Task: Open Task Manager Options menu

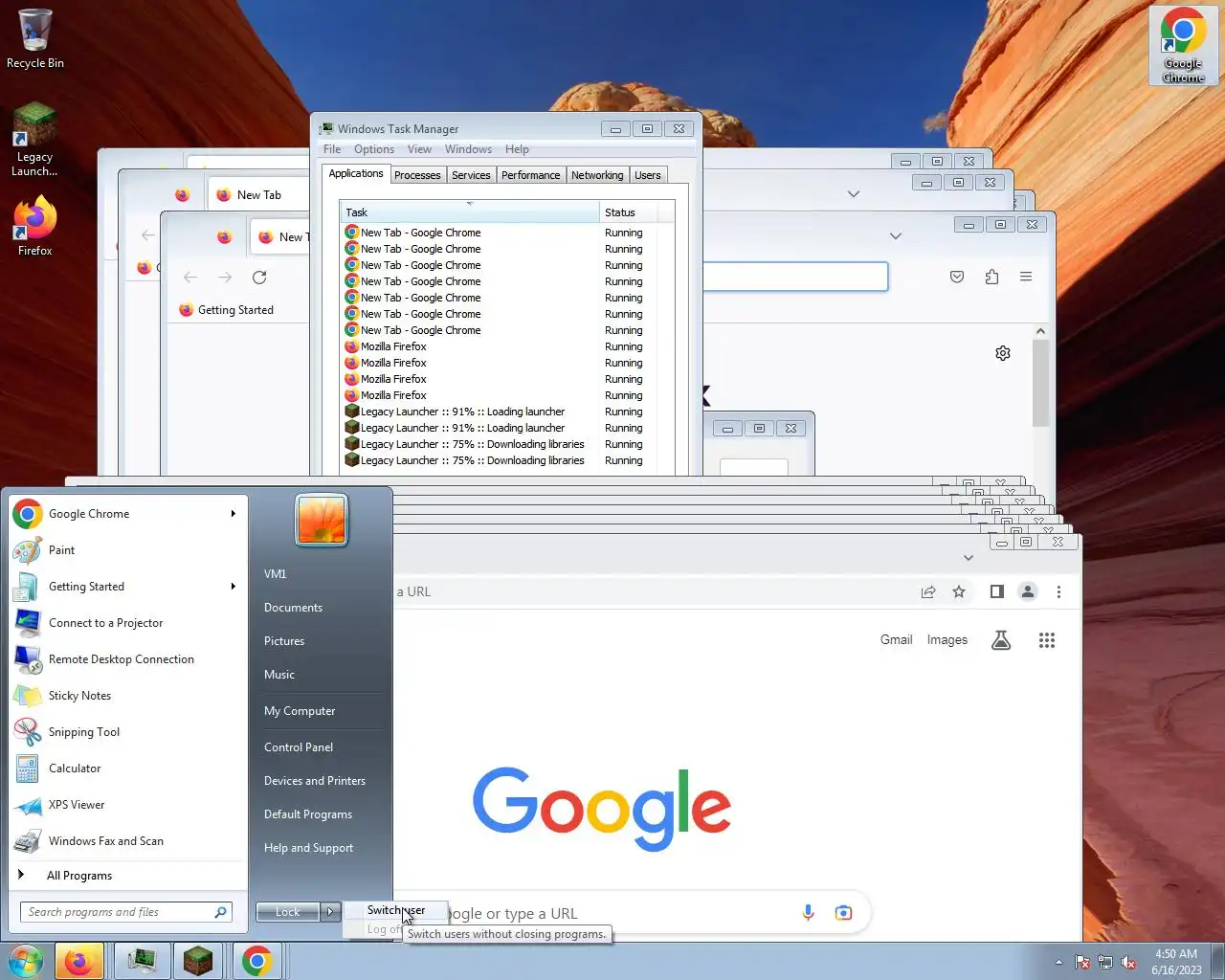Action: [x=374, y=149]
